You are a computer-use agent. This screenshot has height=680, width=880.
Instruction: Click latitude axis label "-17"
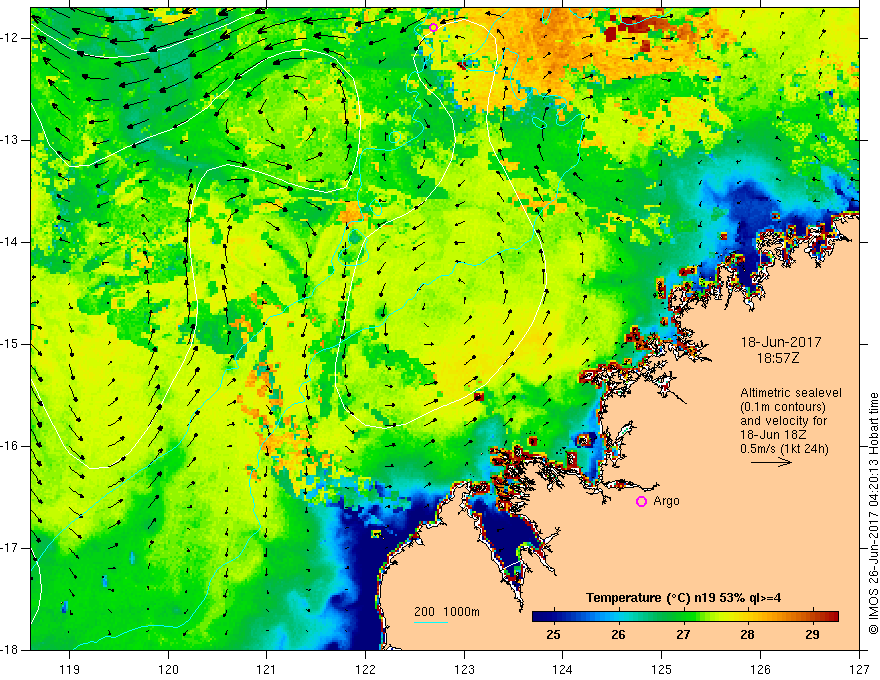tap(10, 548)
